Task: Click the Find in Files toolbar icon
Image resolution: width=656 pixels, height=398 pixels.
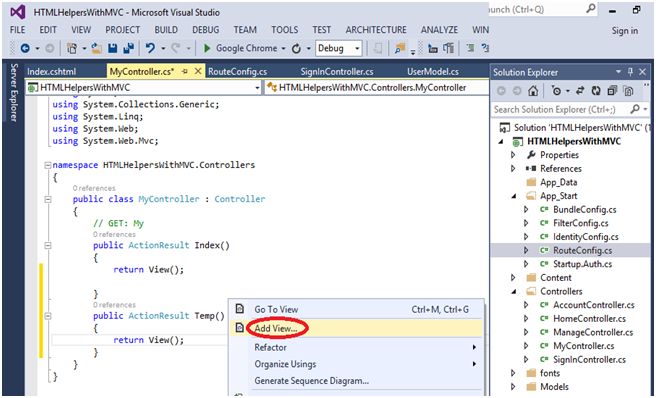Action: (x=400, y=49)
